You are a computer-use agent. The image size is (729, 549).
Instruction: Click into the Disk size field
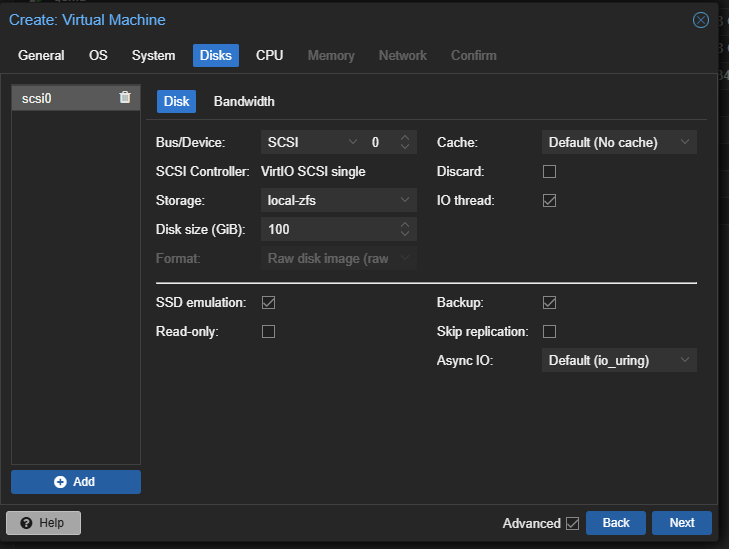pos(328,230)
